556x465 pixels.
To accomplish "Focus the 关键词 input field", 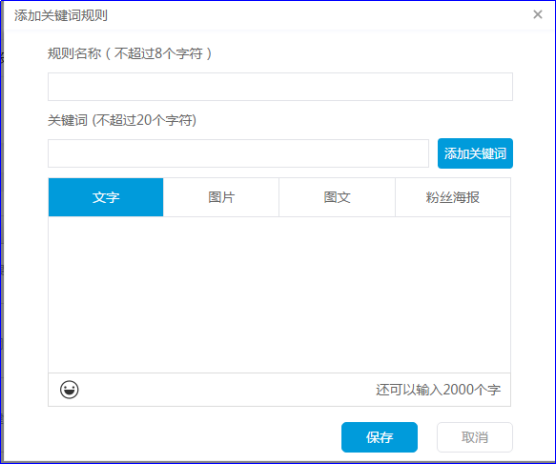I will point(238,153).
